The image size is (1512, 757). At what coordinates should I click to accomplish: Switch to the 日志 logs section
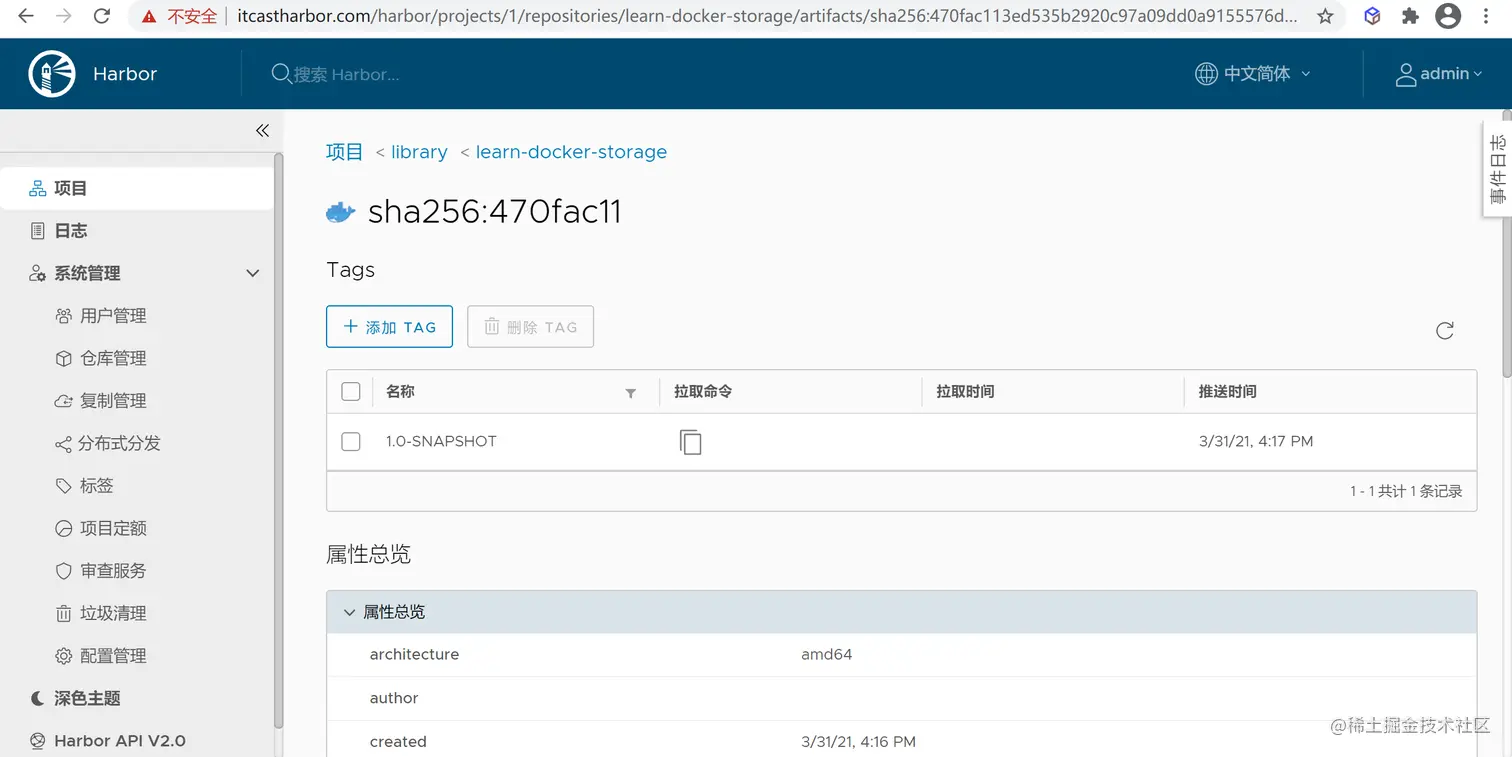tap(71, 230)
